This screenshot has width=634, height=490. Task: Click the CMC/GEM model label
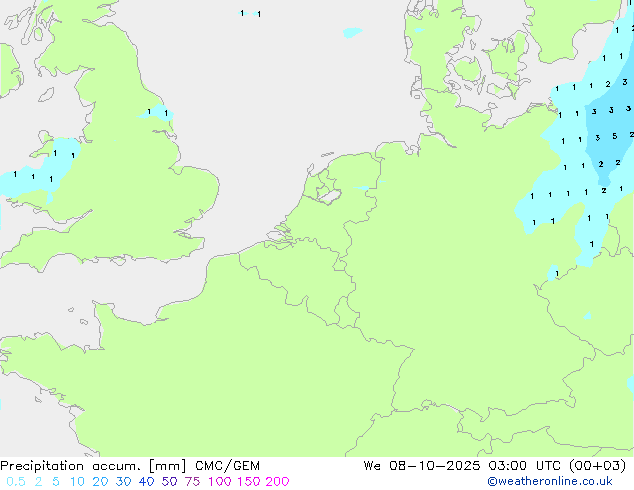click(227, 466)
